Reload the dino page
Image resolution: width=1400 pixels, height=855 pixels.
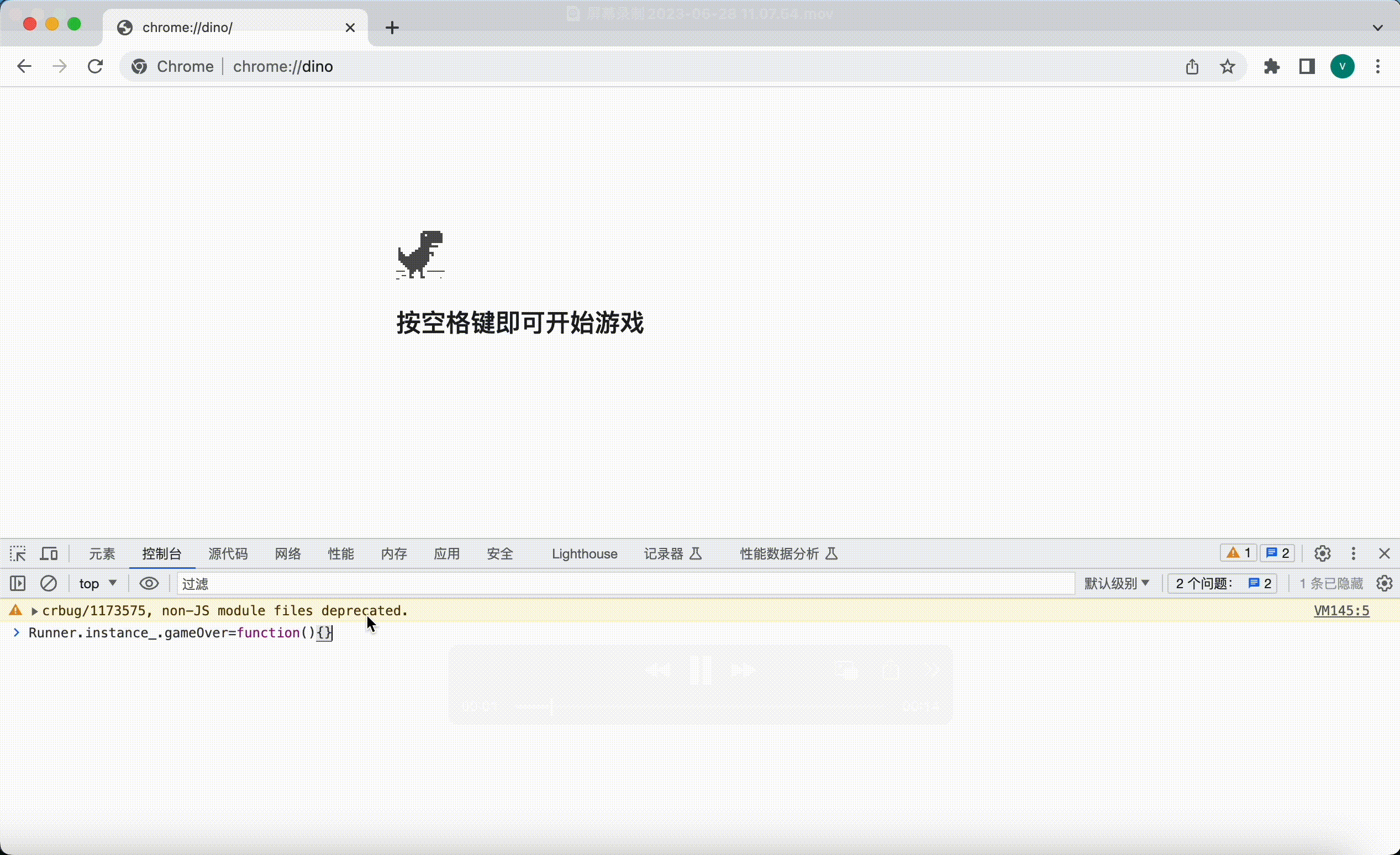pos(96,66)
